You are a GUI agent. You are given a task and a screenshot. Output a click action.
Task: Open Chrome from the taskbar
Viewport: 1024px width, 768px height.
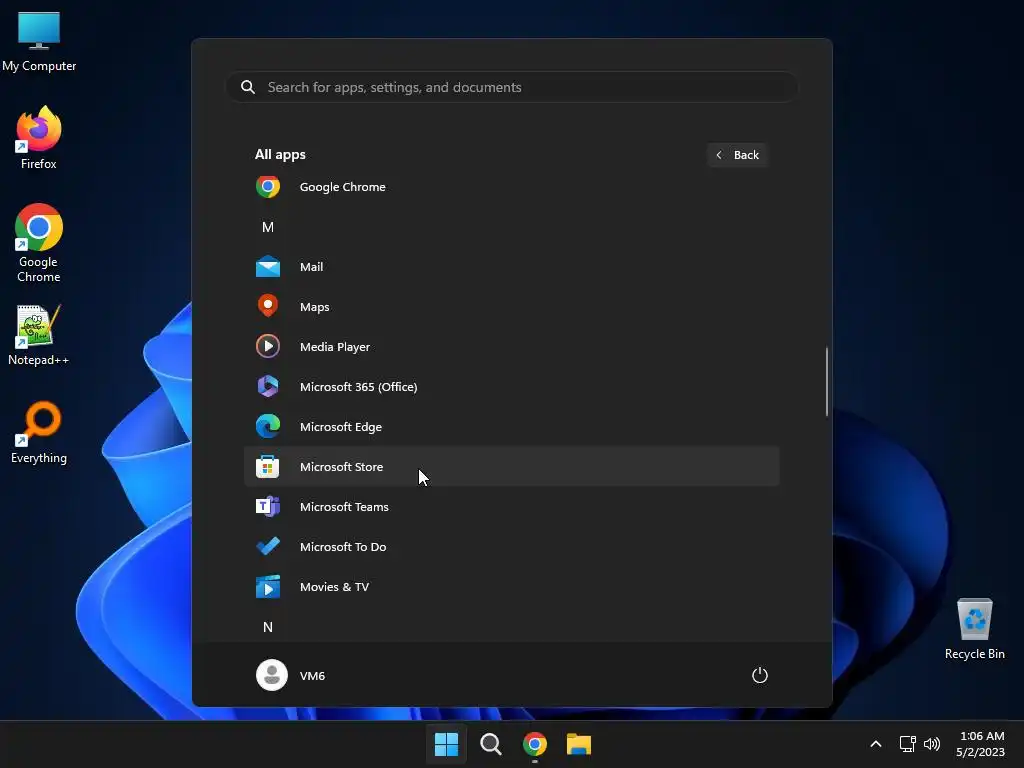pos(535,744)
